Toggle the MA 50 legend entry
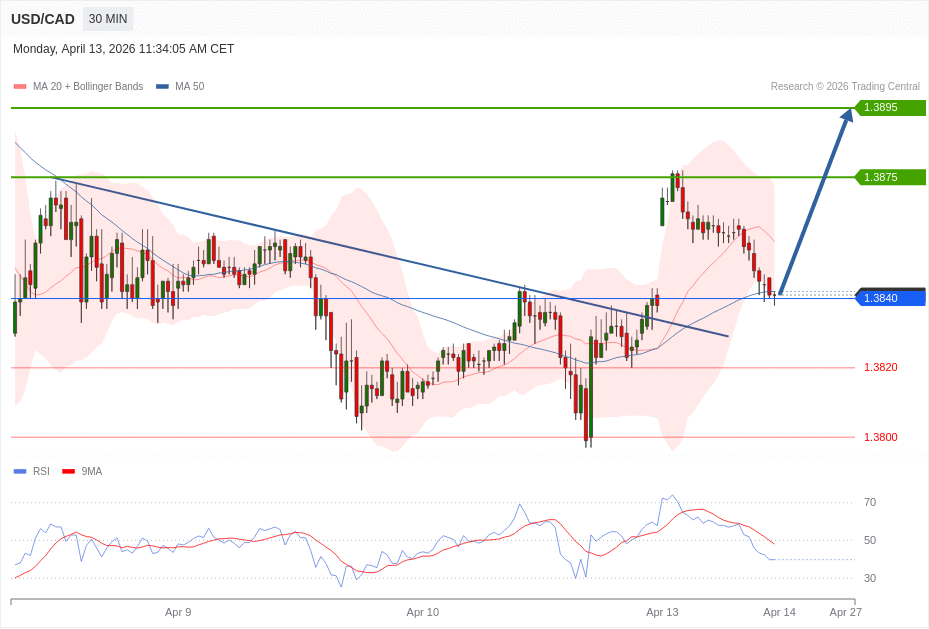Screen dimensions: 929x629 (180, 87)
